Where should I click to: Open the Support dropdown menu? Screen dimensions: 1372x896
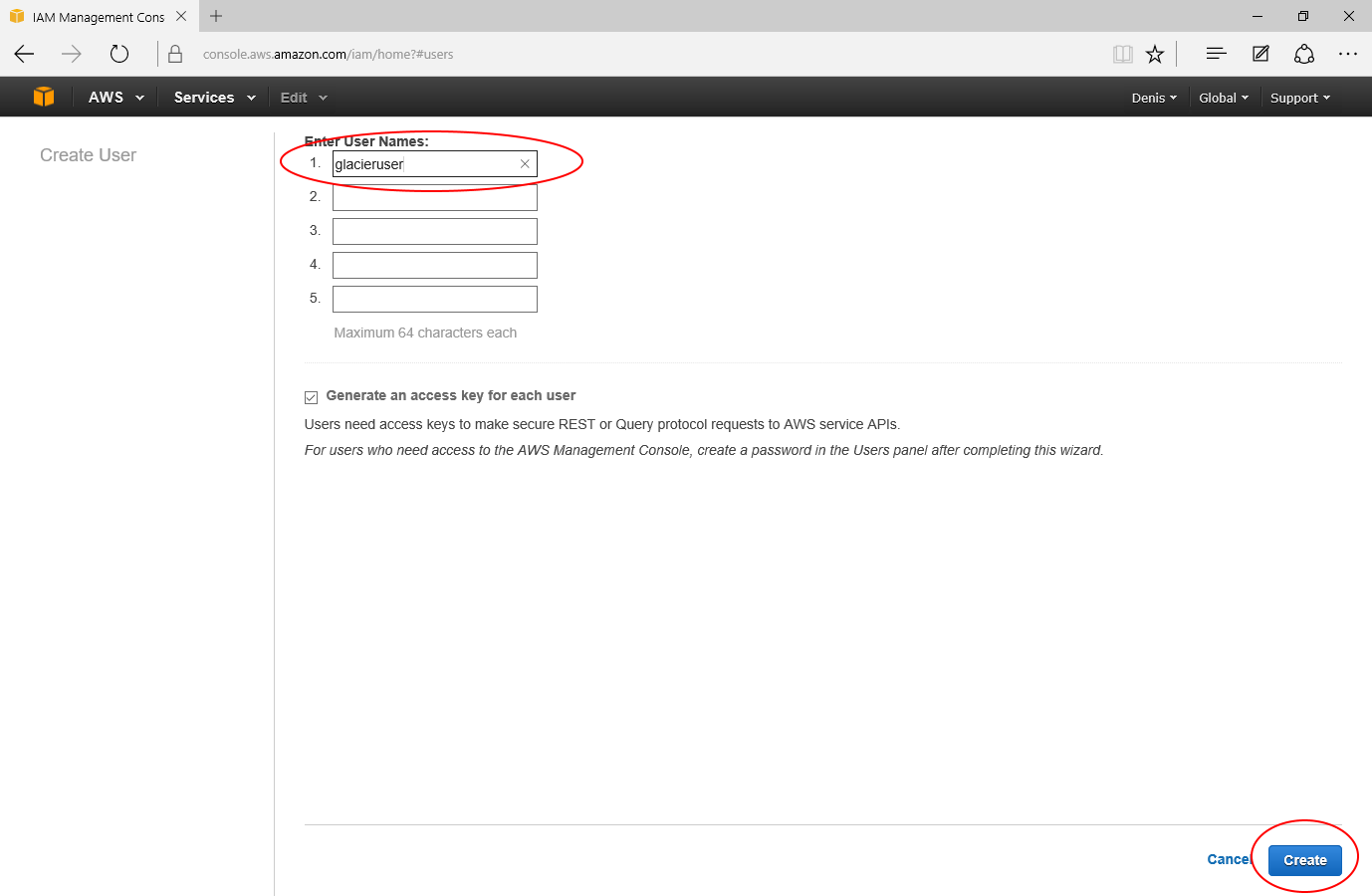coord(1300,98)
